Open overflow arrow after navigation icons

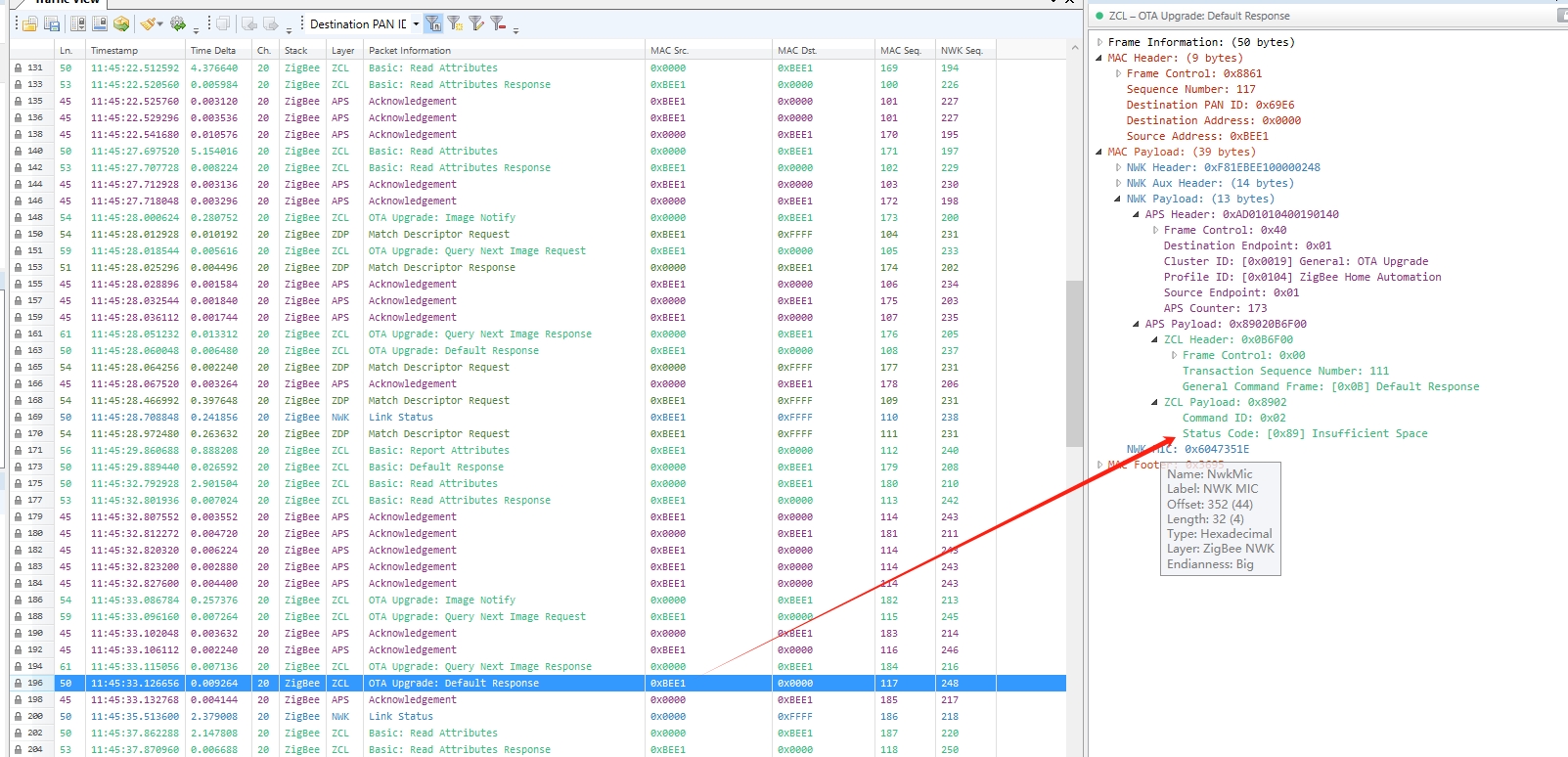click(x=289, y=30)
